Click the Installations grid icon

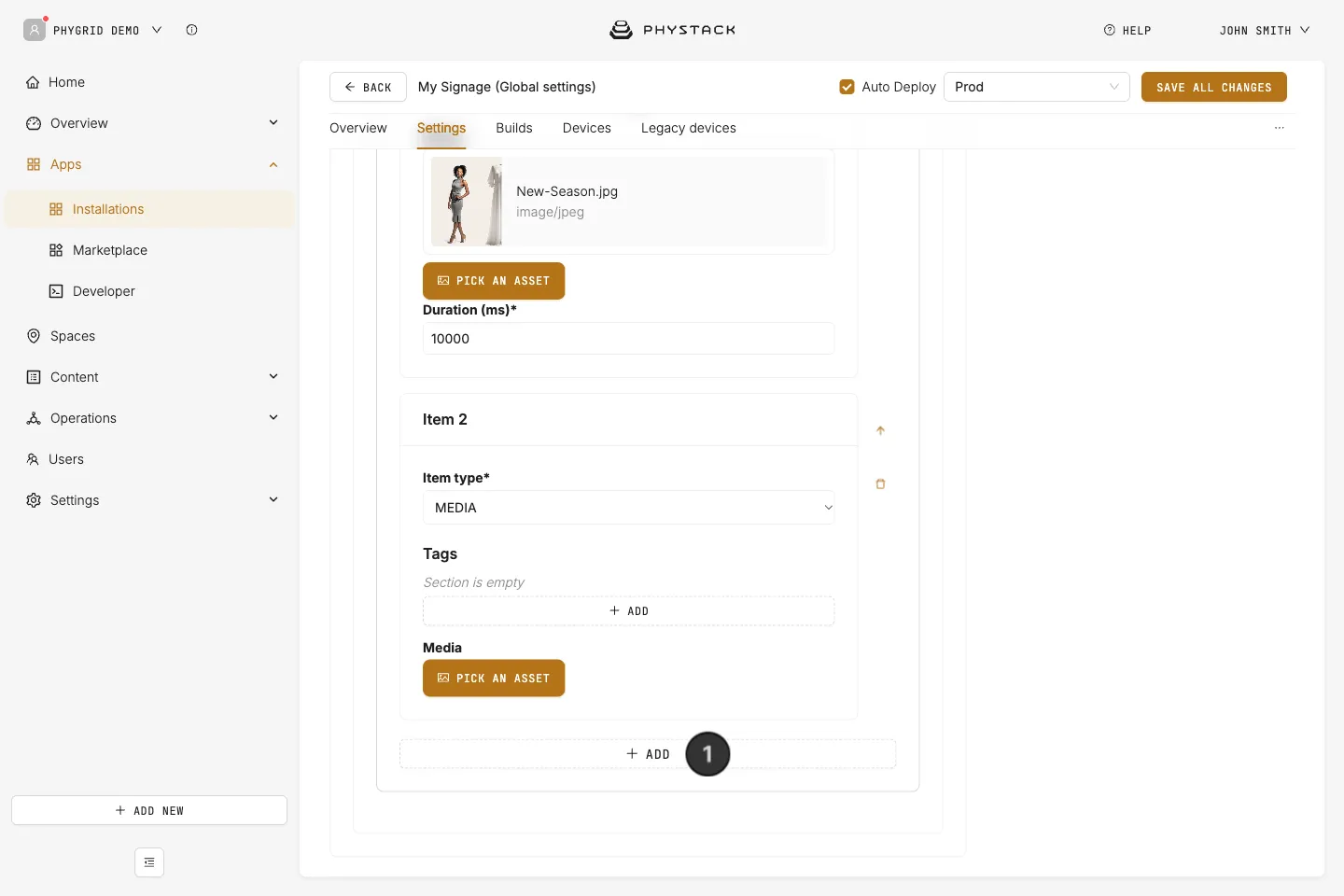(56, 209)
